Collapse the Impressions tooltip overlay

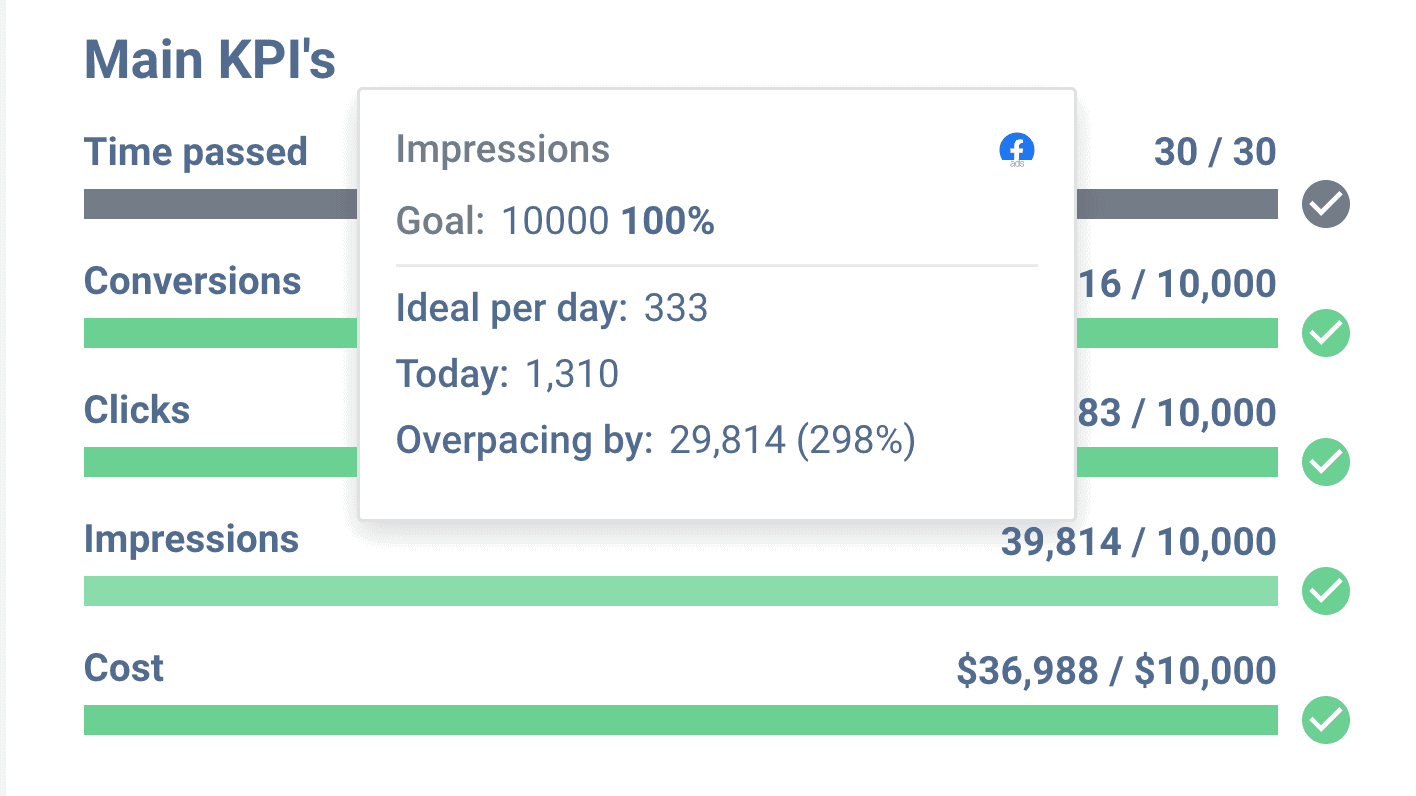coord(716,300)
